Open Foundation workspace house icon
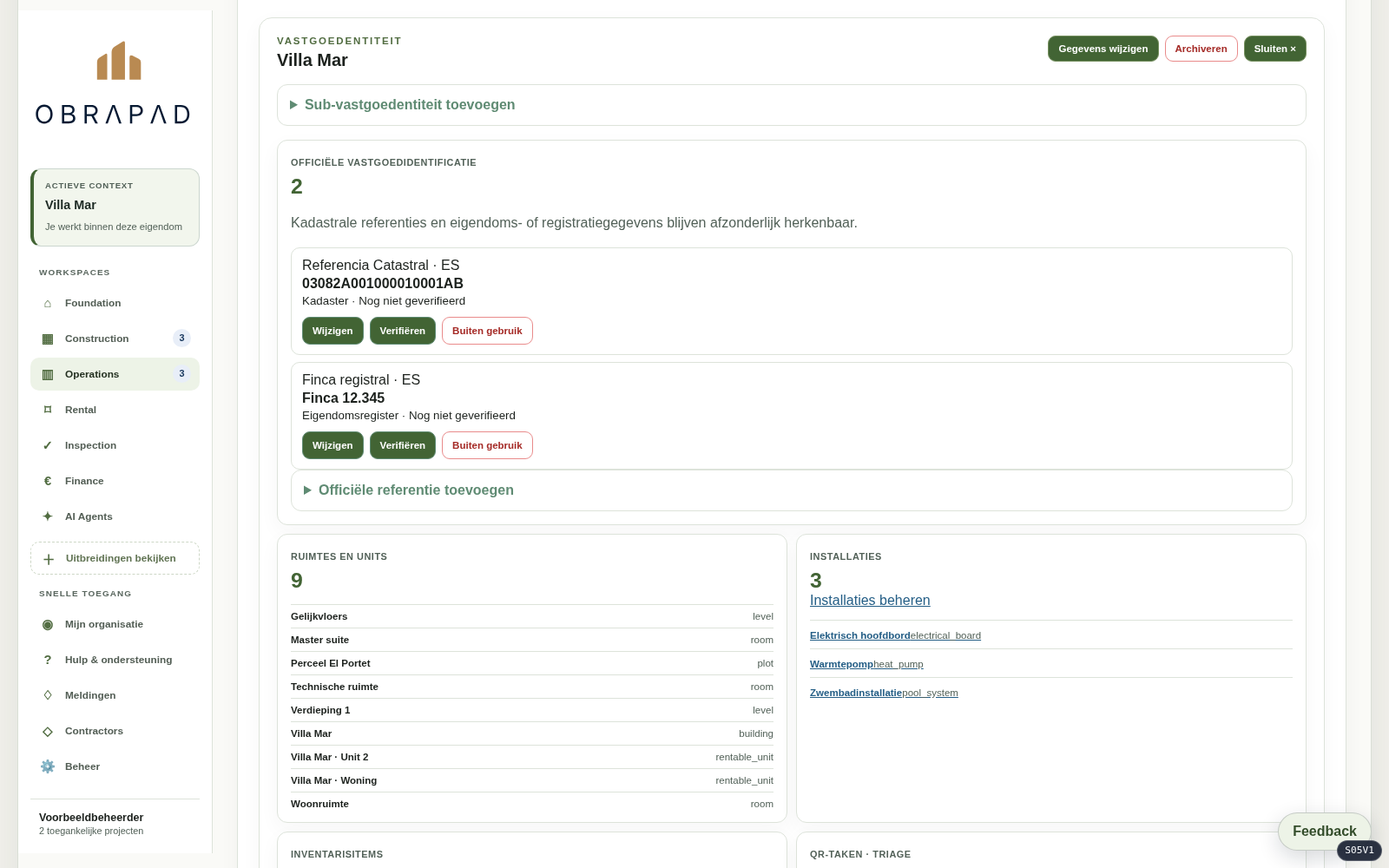1389x868 pixels. [48, 303]
